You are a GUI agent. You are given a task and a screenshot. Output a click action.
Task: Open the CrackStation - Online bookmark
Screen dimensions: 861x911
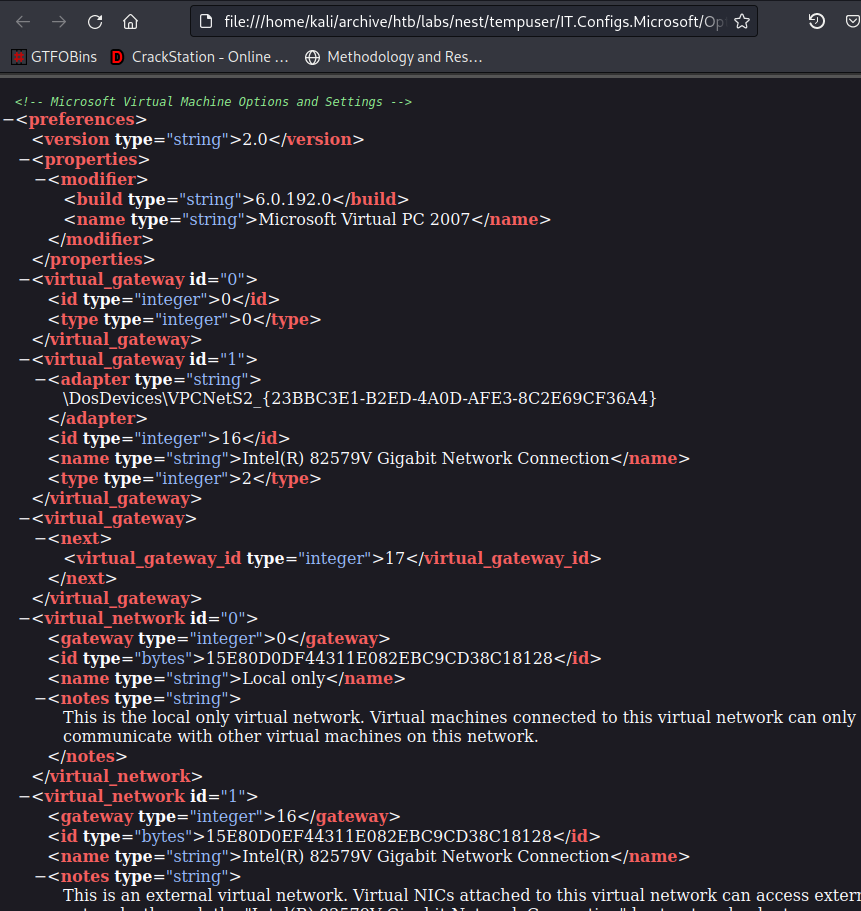(x=200, y=57)
